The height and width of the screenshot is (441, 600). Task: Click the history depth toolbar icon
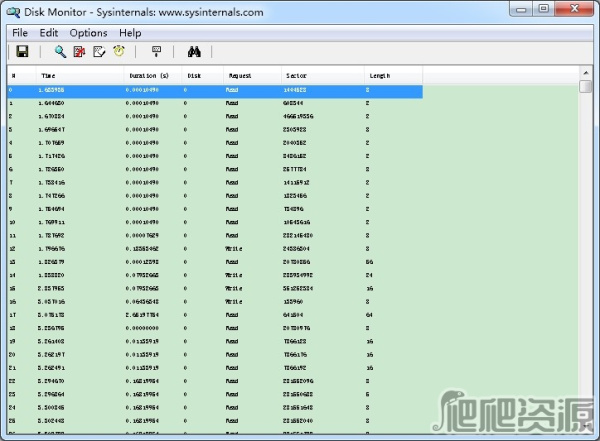(156, 52)
